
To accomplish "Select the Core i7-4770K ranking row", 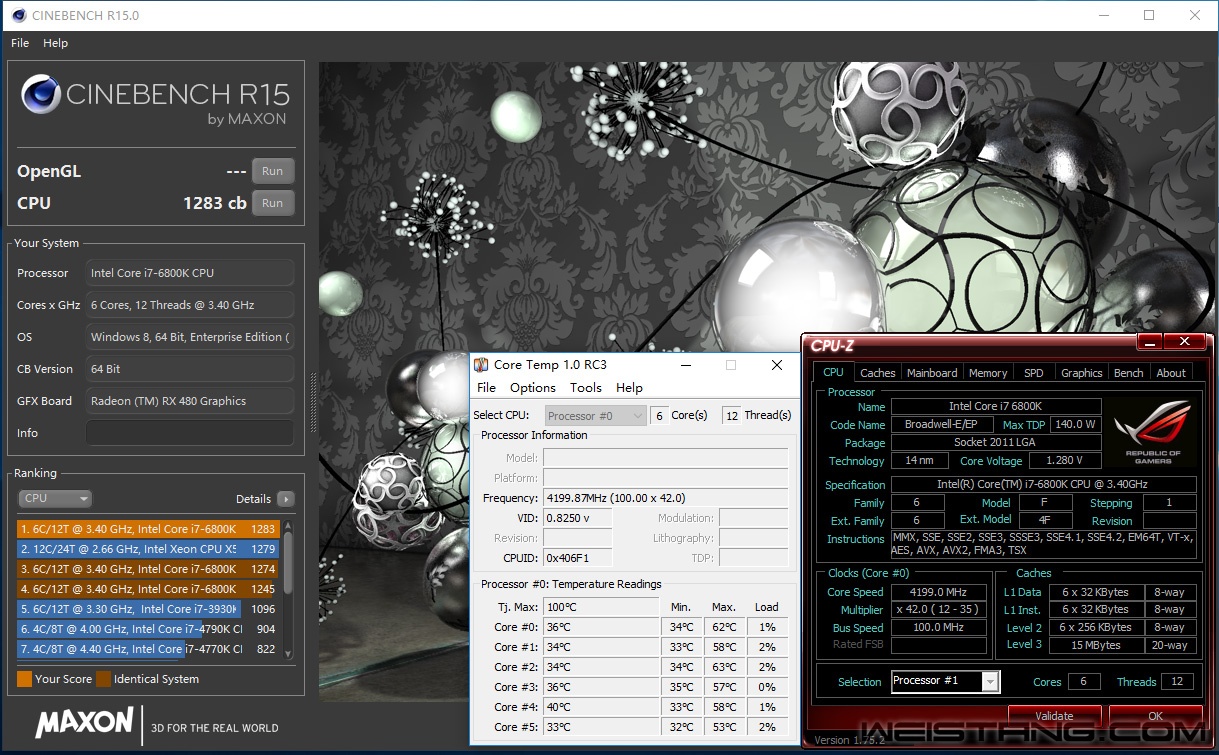I will (x=149, y=649).
